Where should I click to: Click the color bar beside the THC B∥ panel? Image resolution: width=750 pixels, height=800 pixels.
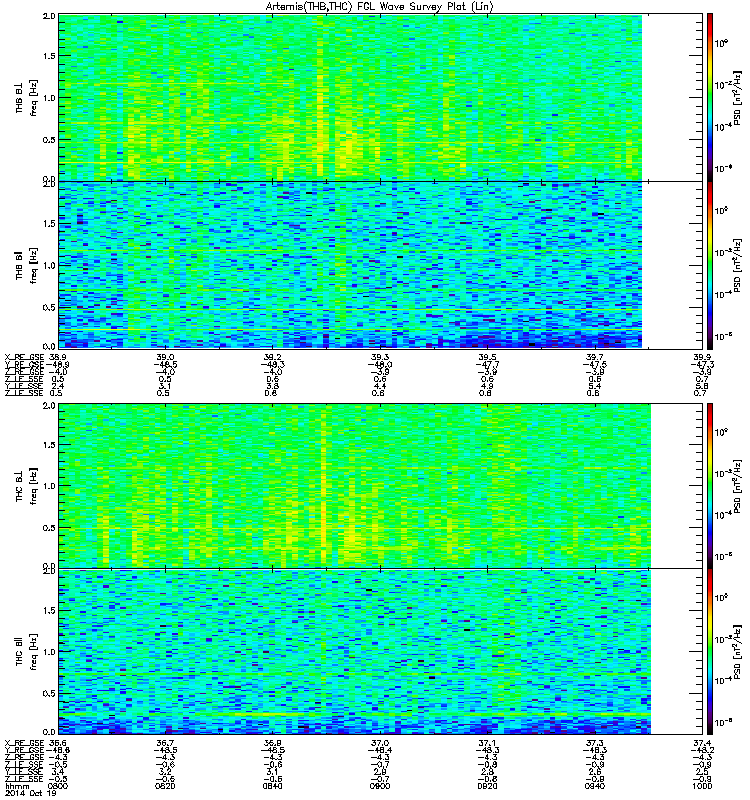pos(710,652)
